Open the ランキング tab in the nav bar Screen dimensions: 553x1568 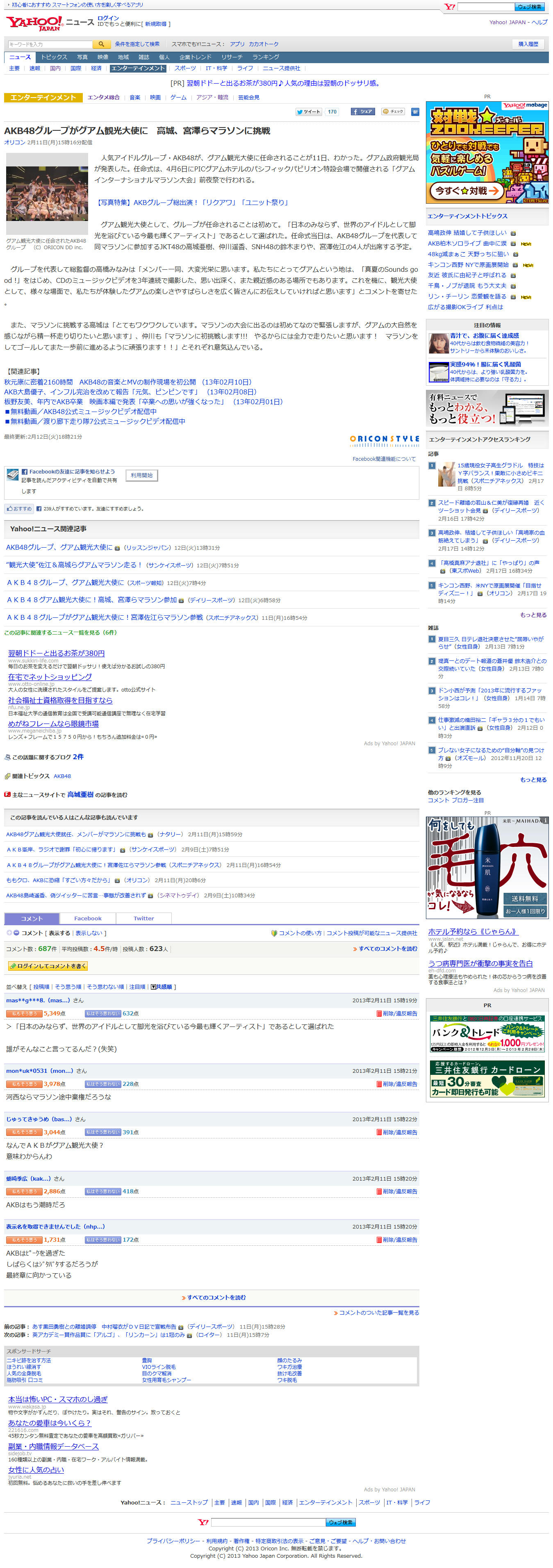click(266, 57)
